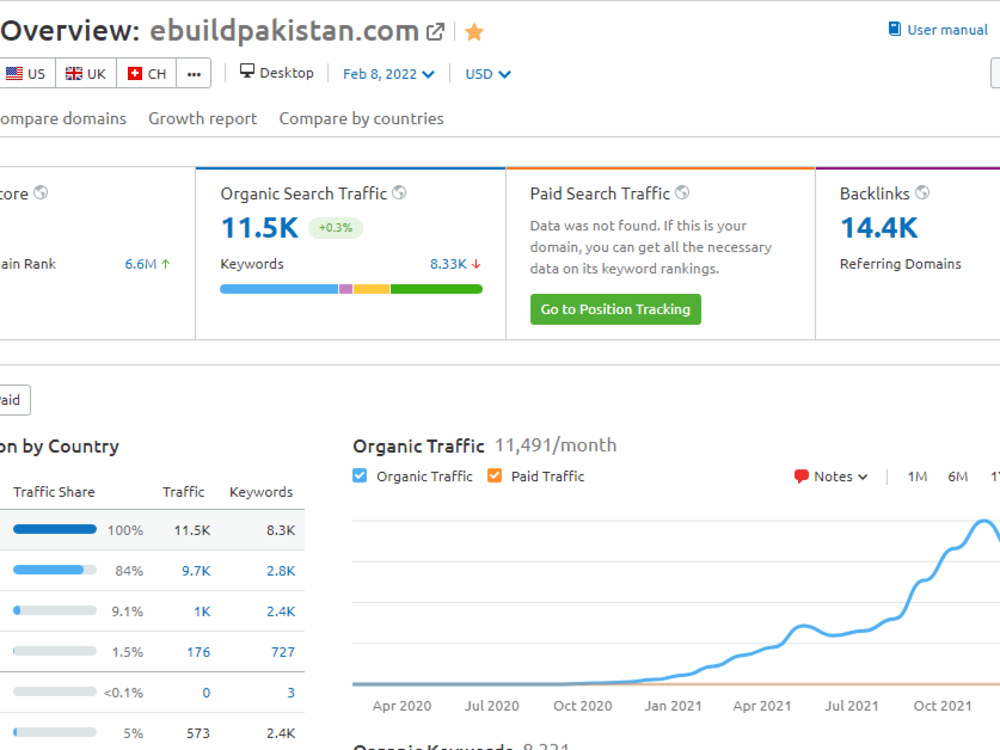Open Authority Score globe info icon

[x=41, y=193]
